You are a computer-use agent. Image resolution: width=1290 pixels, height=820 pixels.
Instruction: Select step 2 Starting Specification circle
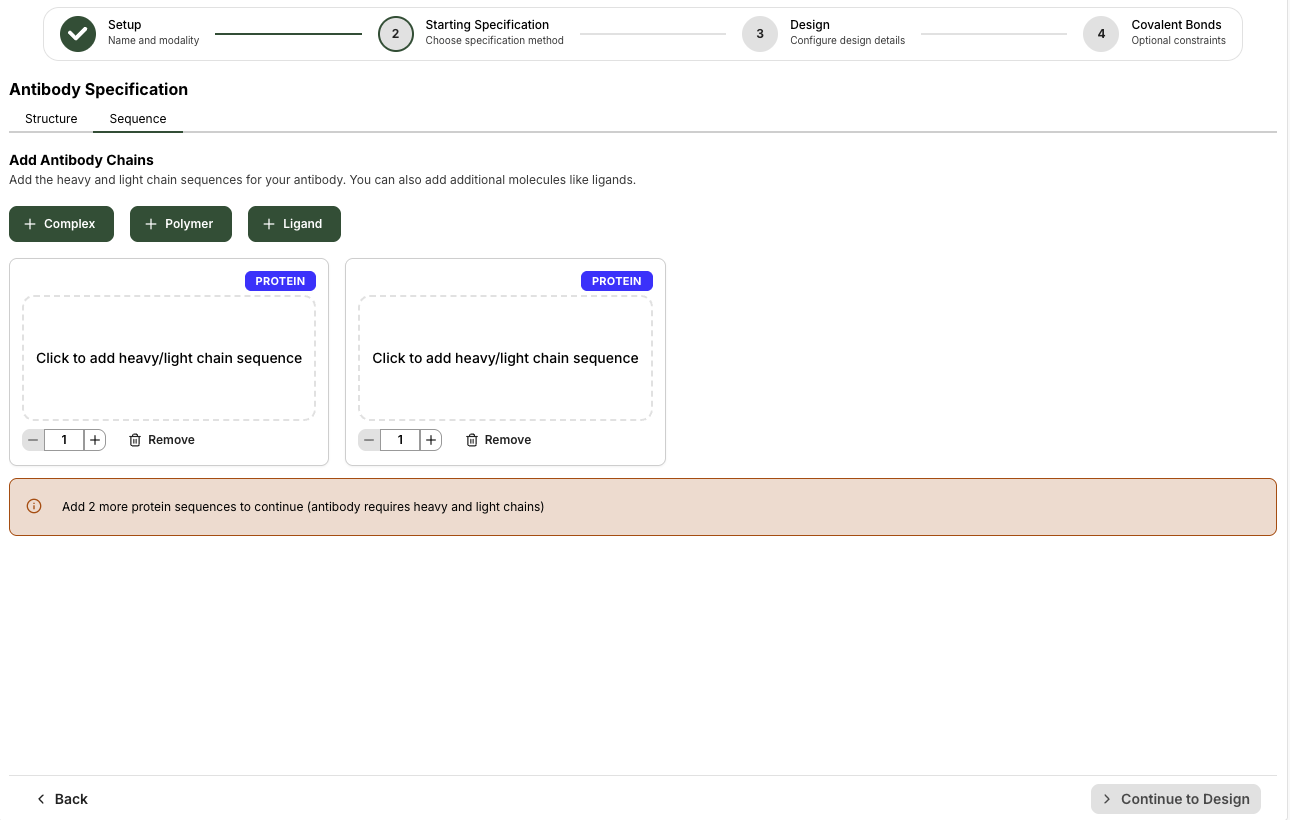pos(396,33)
